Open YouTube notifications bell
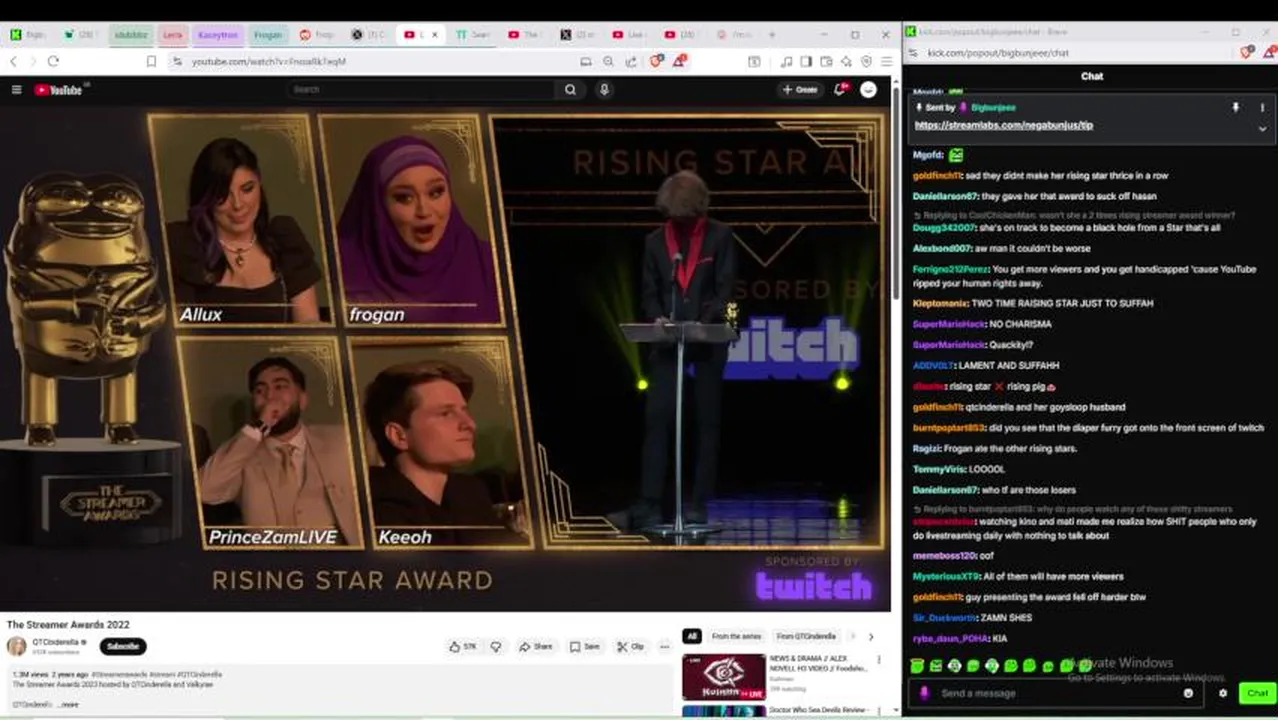Viewport: 1278px width, 720px height. (x=841, y=90)
